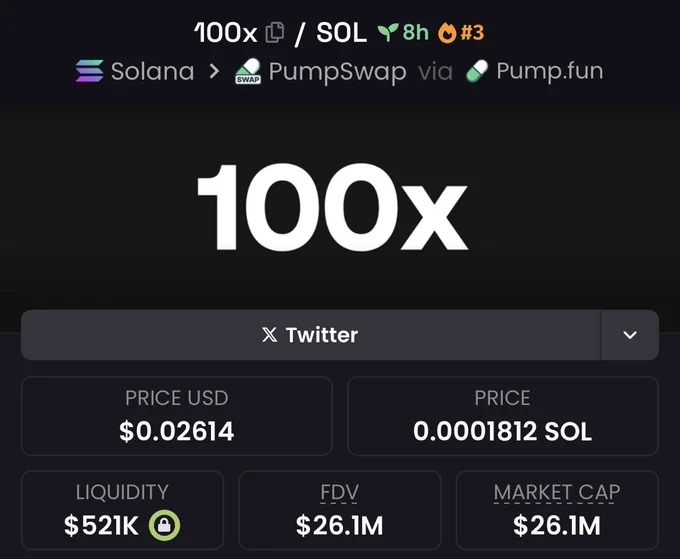This screenshot has width=680, height=559.
Task: Click the Pump.fun pill icon
Action: click(x=477, y=71)
